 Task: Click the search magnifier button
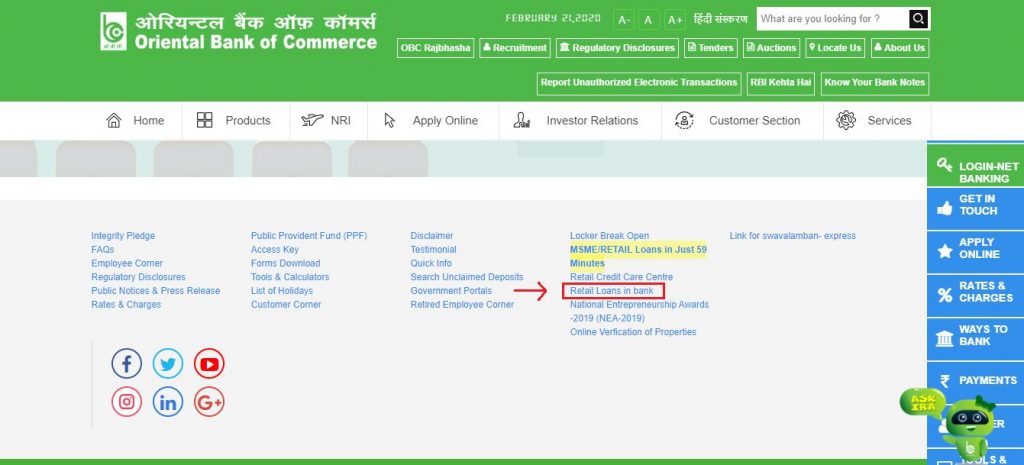coord(918,19)
